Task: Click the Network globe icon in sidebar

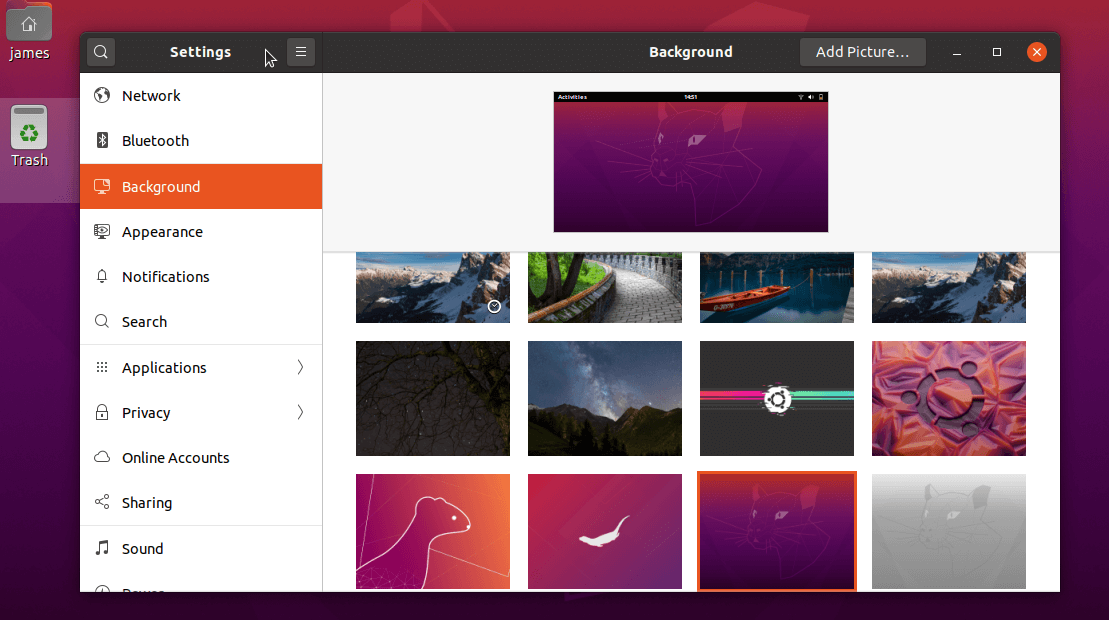Action: tap(102, 95)
